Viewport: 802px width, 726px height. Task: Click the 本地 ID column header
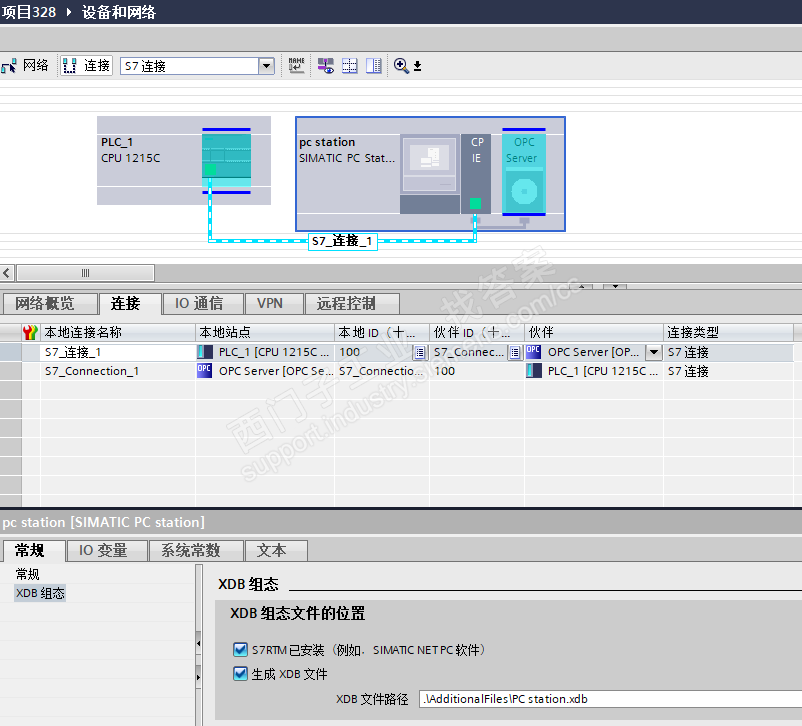[382, 333]
